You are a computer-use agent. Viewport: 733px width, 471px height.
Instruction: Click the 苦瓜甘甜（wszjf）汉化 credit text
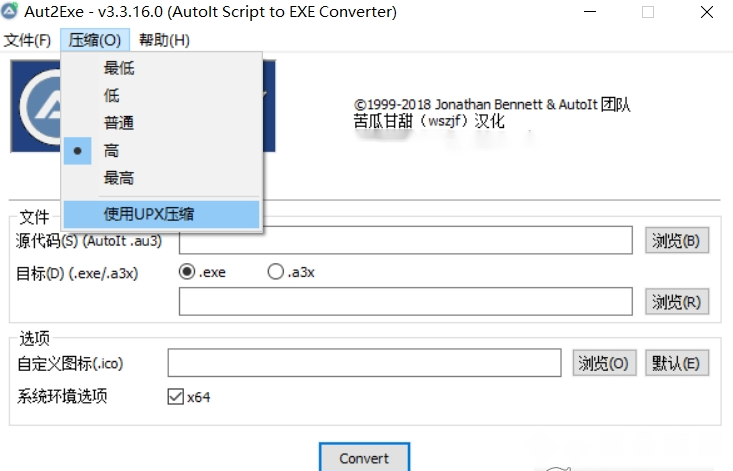pos(429,121)
